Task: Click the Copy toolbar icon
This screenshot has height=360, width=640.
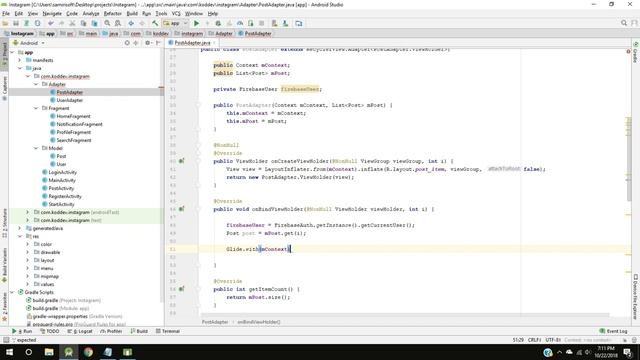Action: point(83,23)
